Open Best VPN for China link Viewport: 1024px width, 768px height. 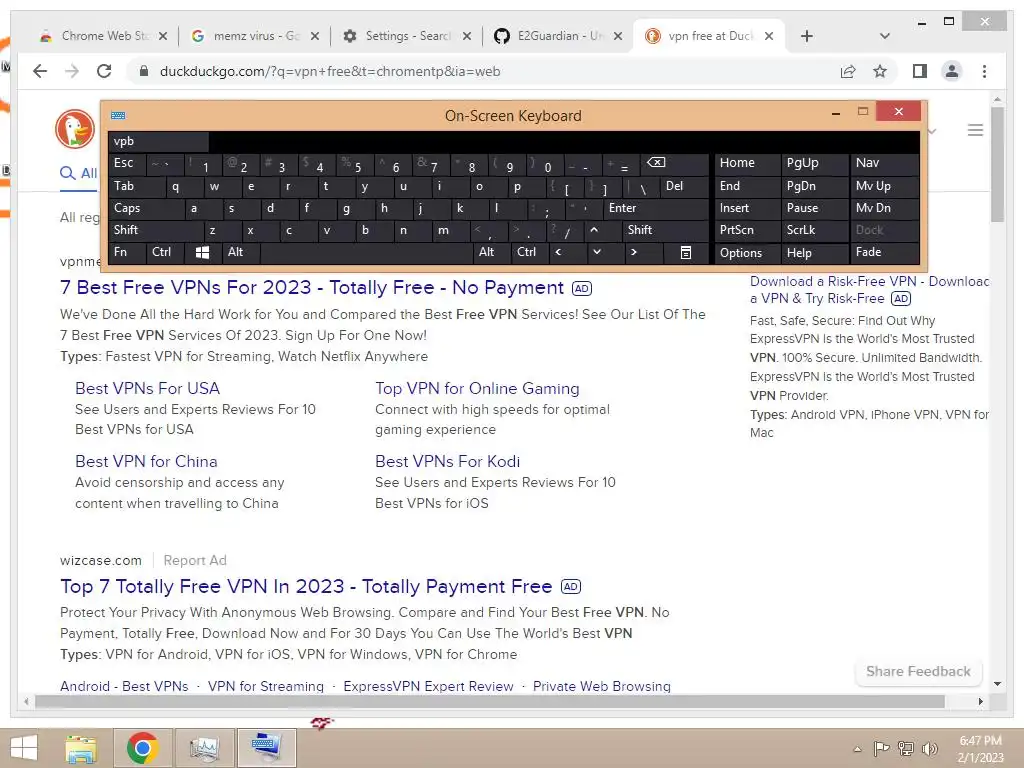146,462
